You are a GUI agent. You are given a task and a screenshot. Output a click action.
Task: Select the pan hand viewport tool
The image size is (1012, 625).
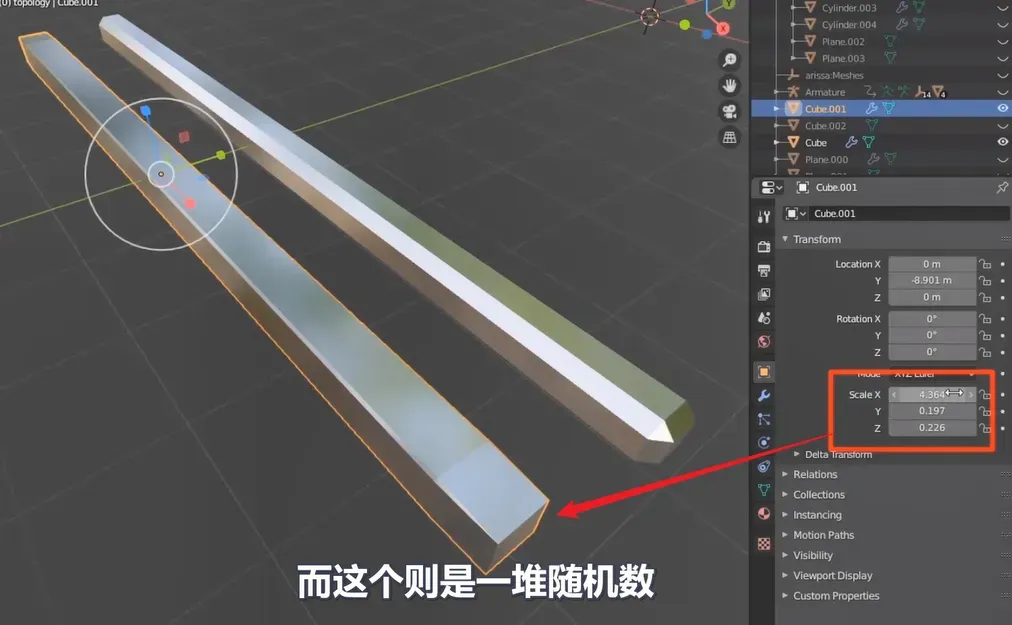(x=731, y=85)
